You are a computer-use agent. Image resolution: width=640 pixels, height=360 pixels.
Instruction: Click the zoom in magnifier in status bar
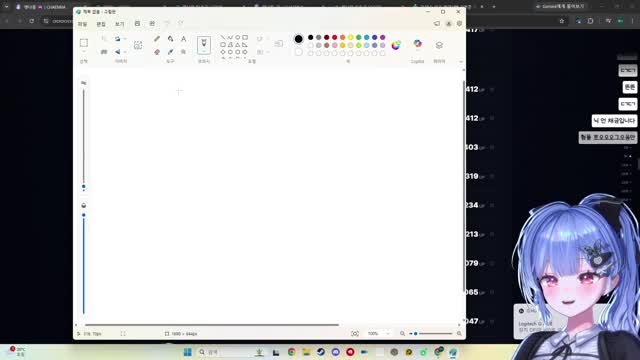(x=459, y=333)
